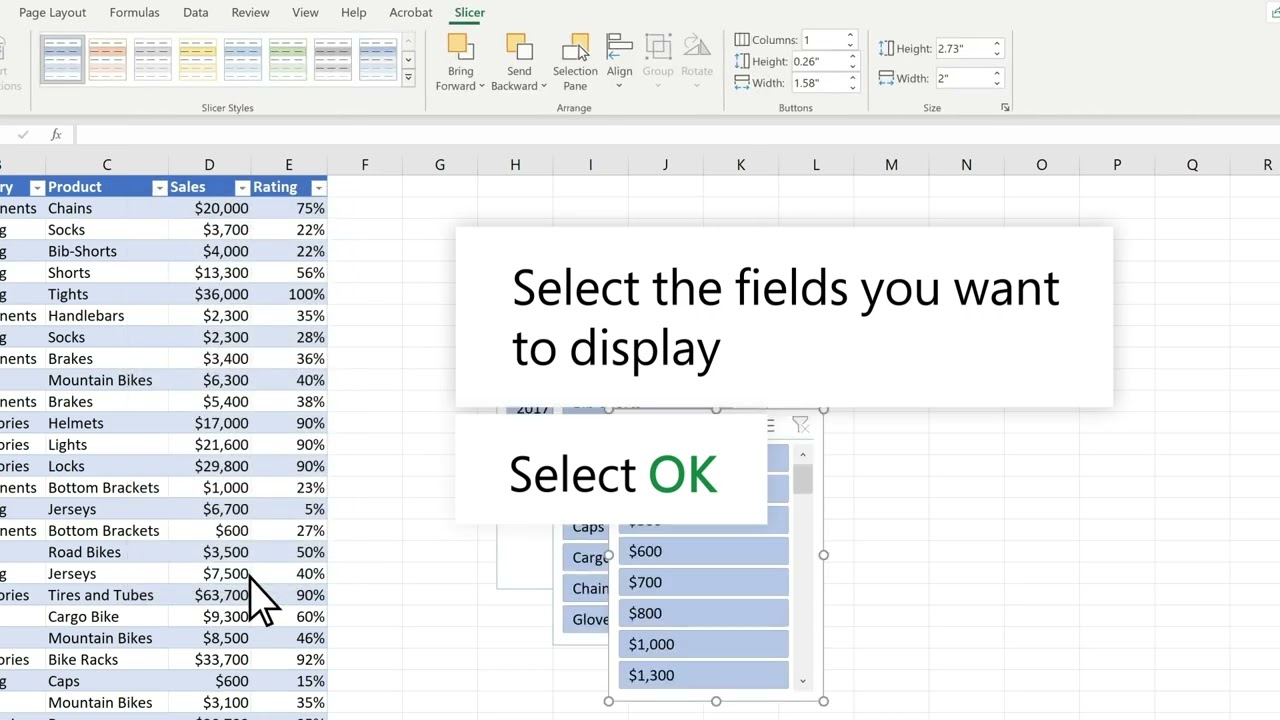Clear the filter on the Sales slicer
1280x720 pixels.
(x=800, y=425)
